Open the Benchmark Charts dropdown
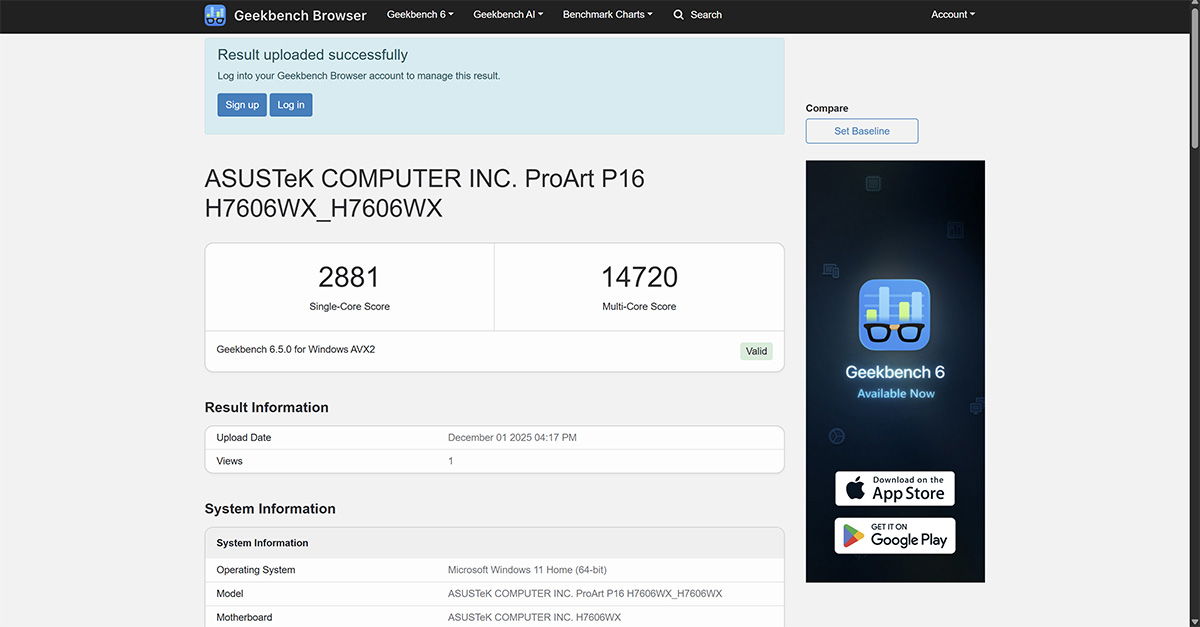This screenshot has height=627, width=1200. tap(607, 15)
